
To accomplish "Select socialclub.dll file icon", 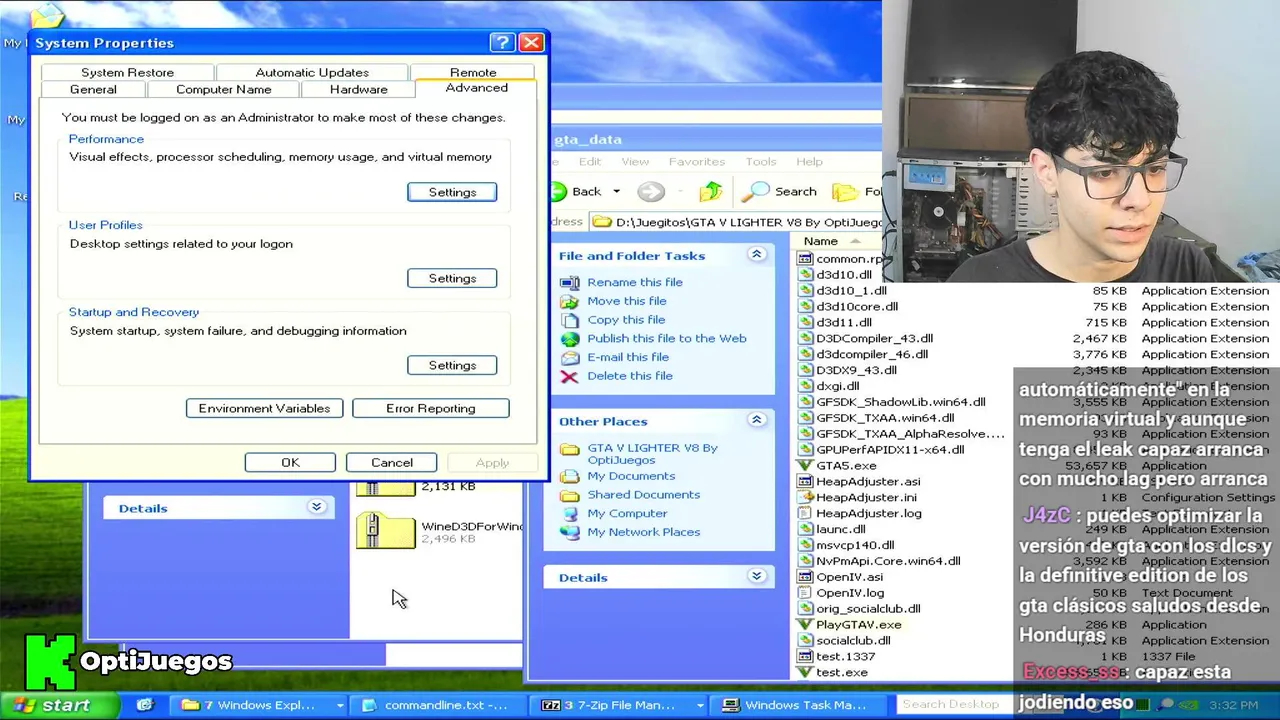I will click(x=805, y=640).
